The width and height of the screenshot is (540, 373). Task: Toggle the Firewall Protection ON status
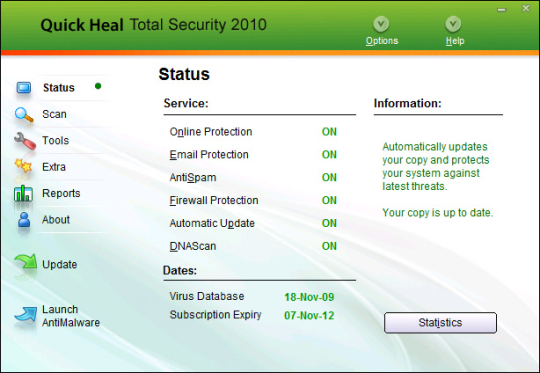329,200
